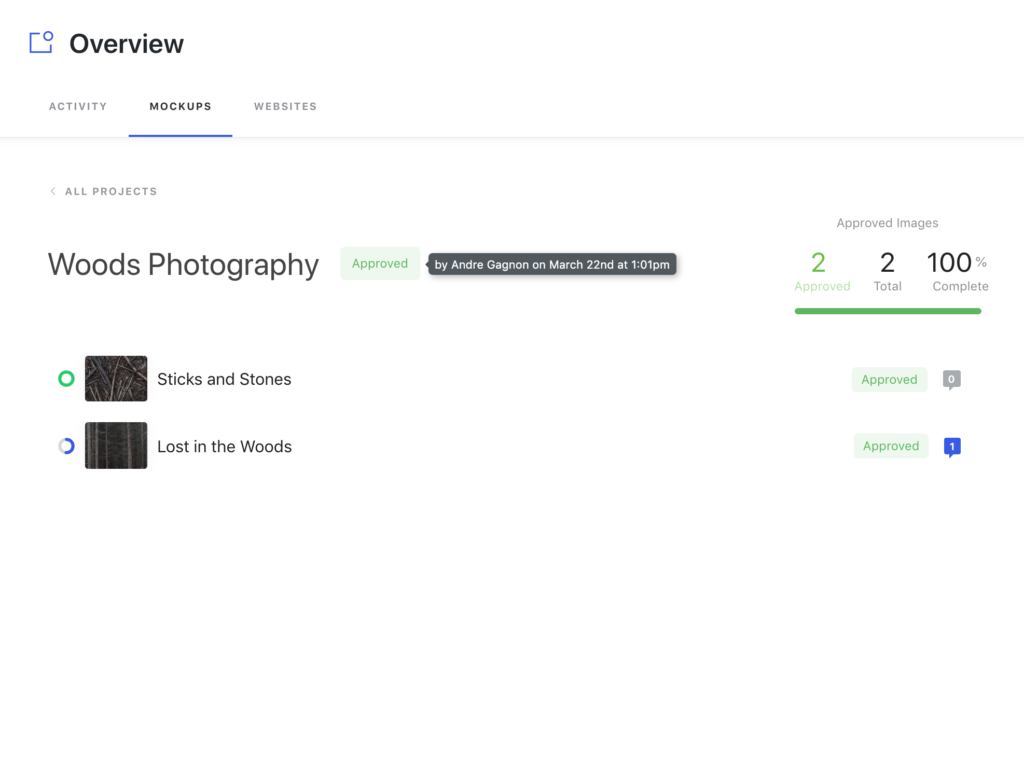Click Approved status on Sticks and Stones row
1024x779 pixels.
[x=889, y=380]
